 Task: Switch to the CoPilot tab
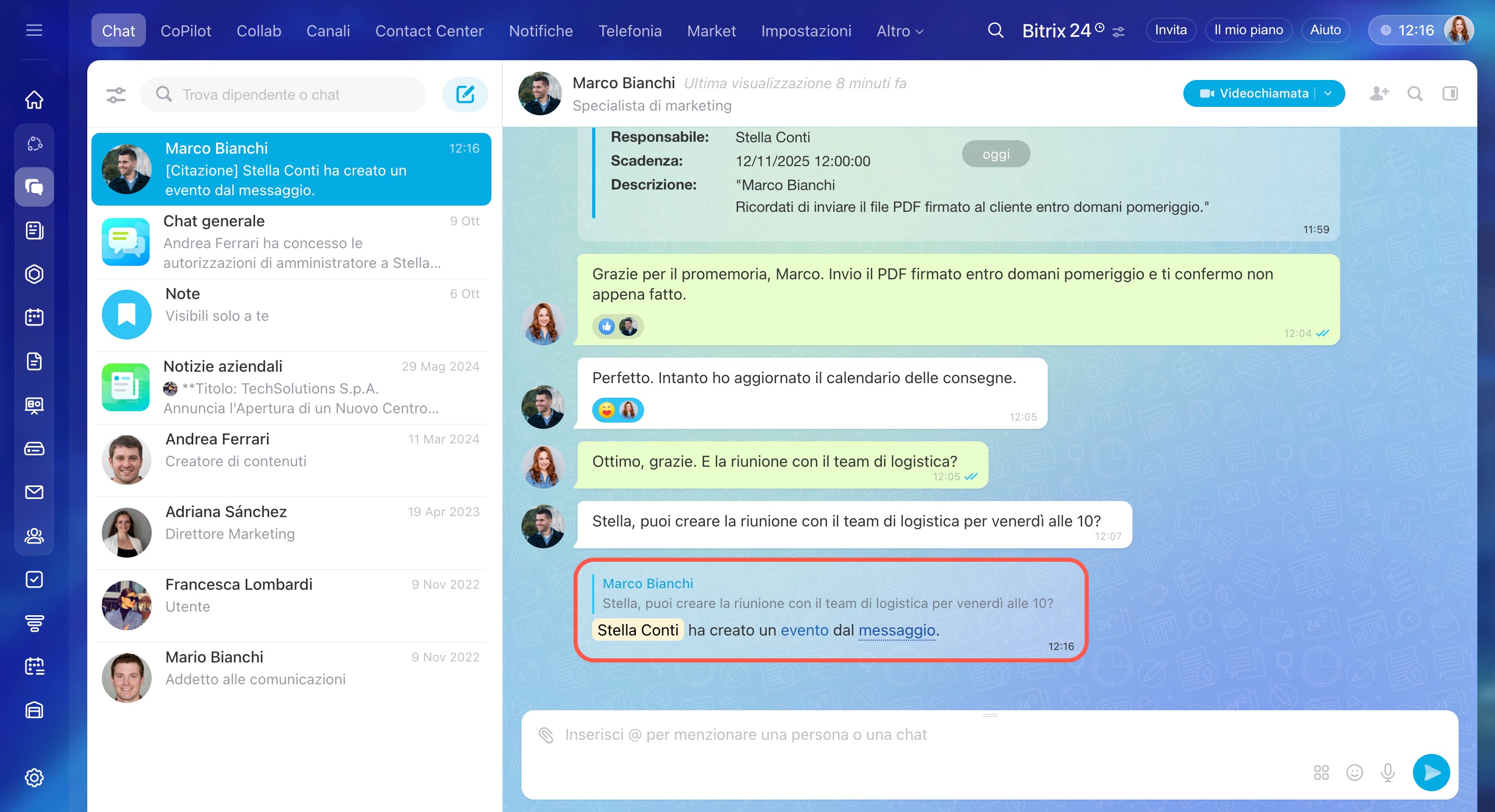[x=186, y=31]
